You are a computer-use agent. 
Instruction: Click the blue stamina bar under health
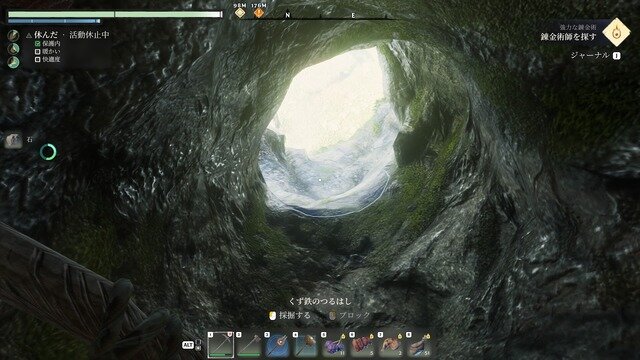pos(54,21)
